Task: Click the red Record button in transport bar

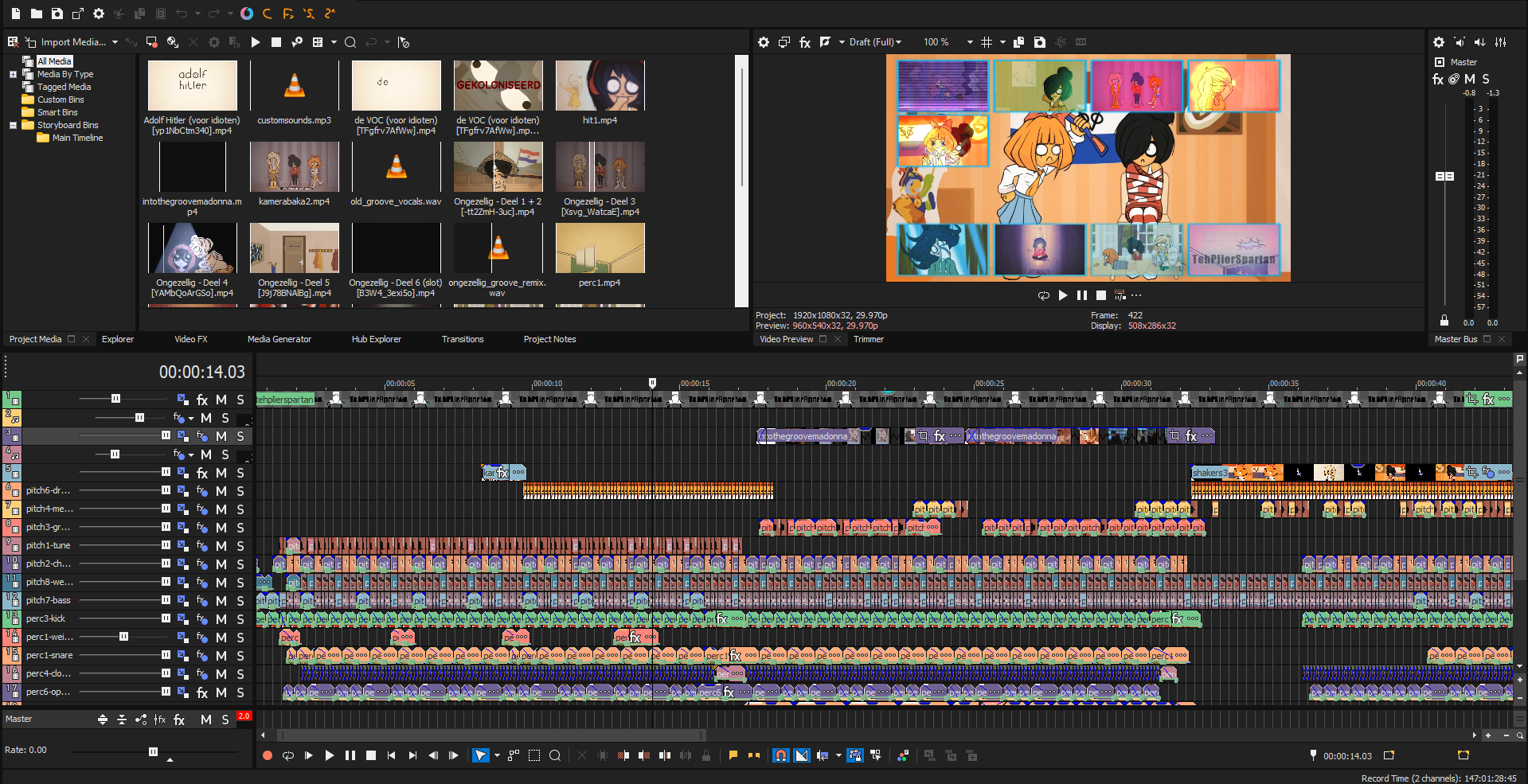Action: [268, 755]
